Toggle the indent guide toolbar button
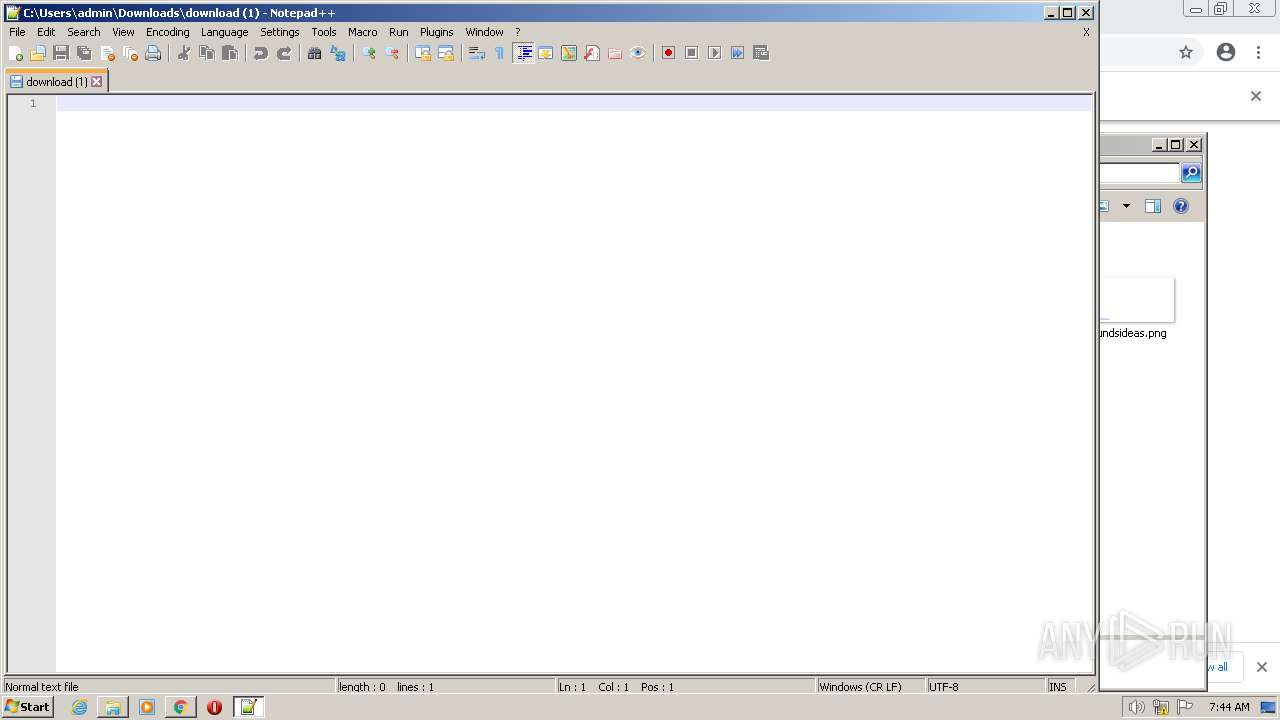Screen dimensions: 1280x720 click(523, 53)
